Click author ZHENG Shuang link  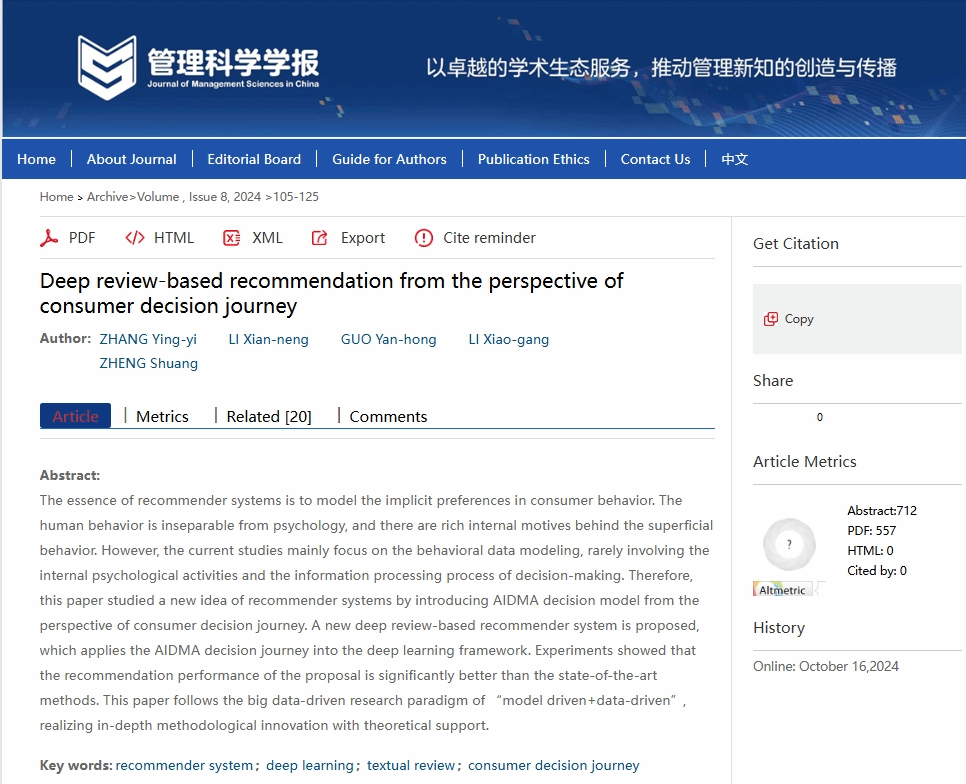click(148, 364)
